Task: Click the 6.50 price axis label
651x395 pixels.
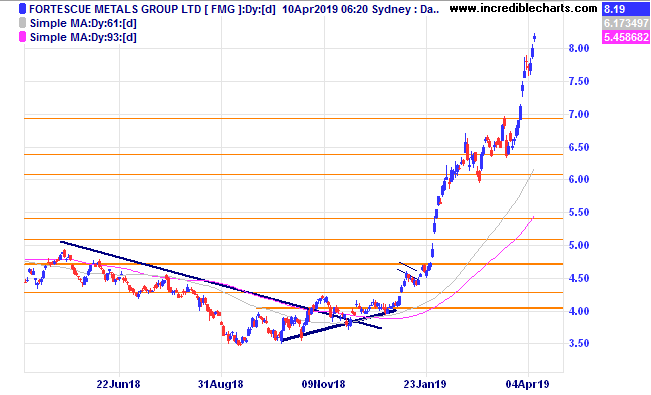Action: coord(579,147)
